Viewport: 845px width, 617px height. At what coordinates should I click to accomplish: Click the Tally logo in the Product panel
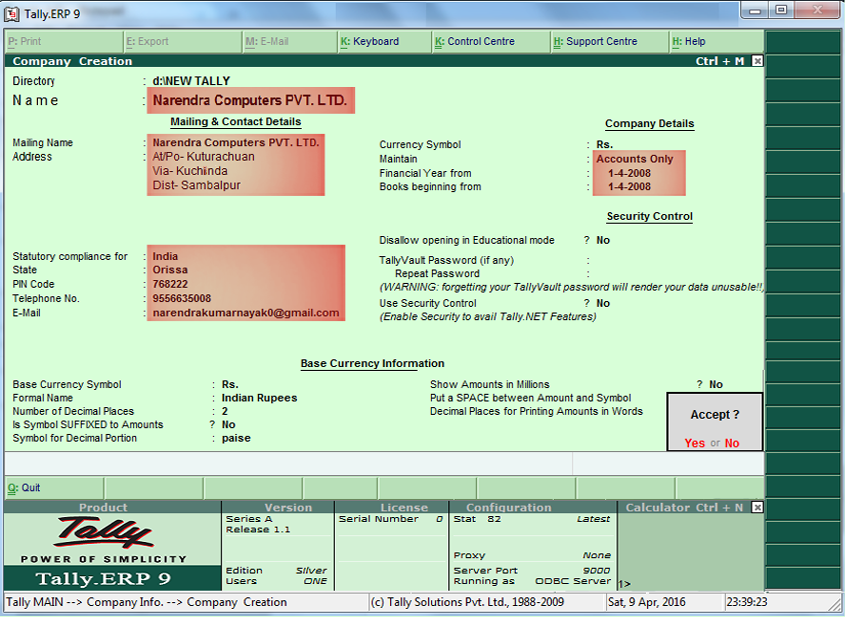105,532
